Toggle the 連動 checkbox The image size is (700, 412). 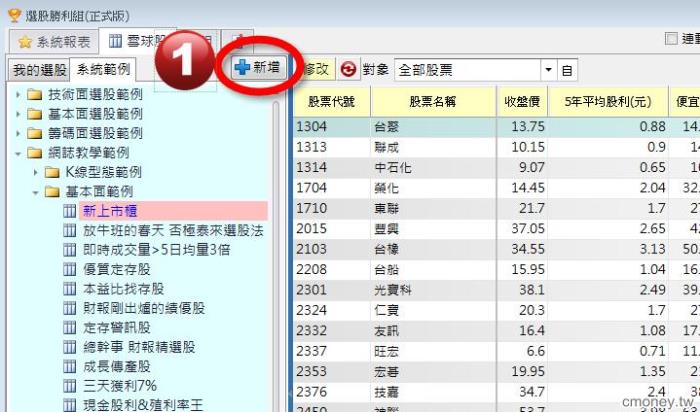pyautogui.click(x=671, y=39)
